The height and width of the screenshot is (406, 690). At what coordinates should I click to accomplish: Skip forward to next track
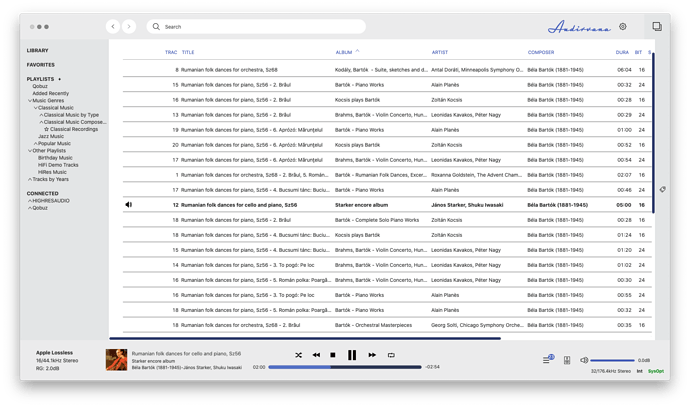pos(372,355)
